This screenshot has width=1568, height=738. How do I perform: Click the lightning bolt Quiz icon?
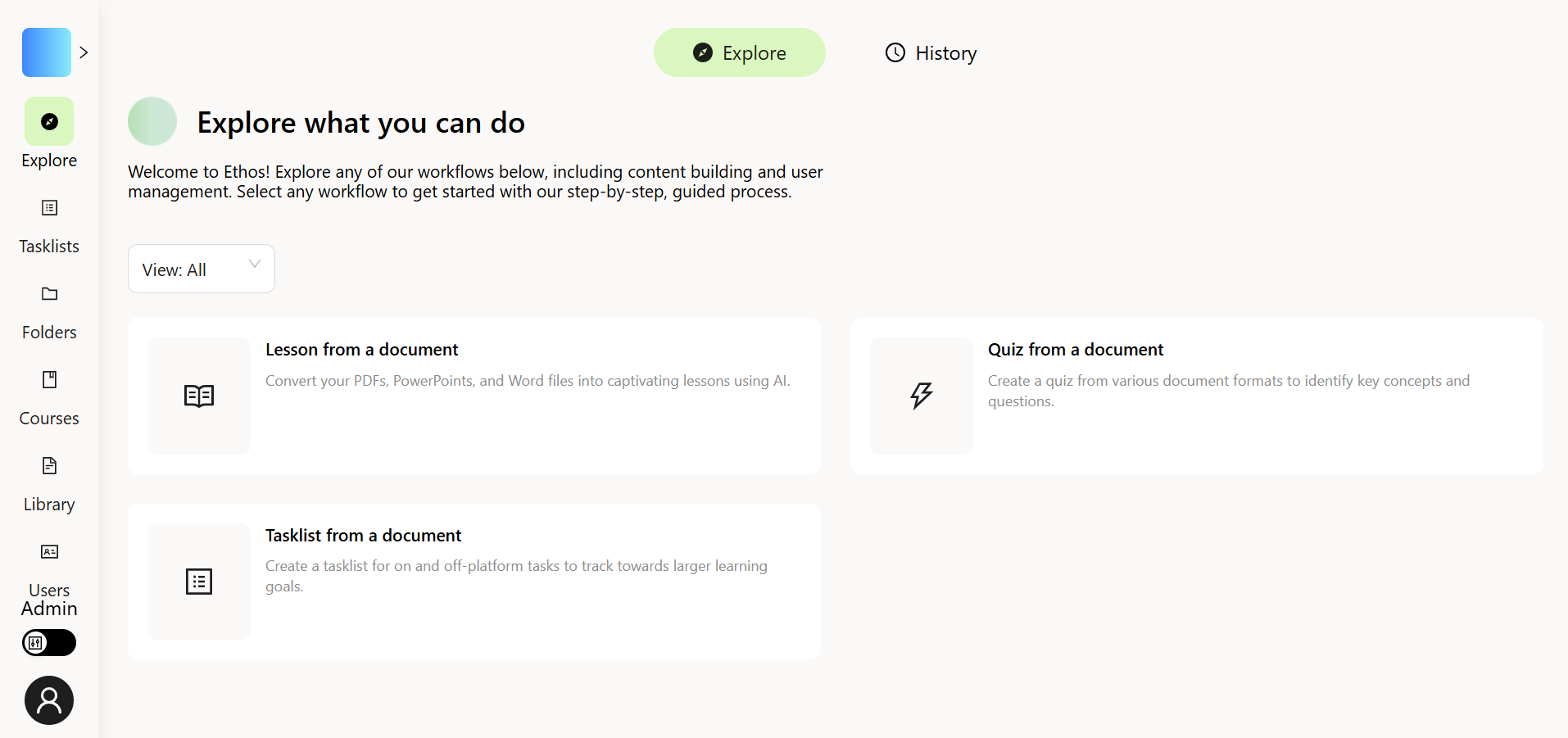(x=922, y=396)
